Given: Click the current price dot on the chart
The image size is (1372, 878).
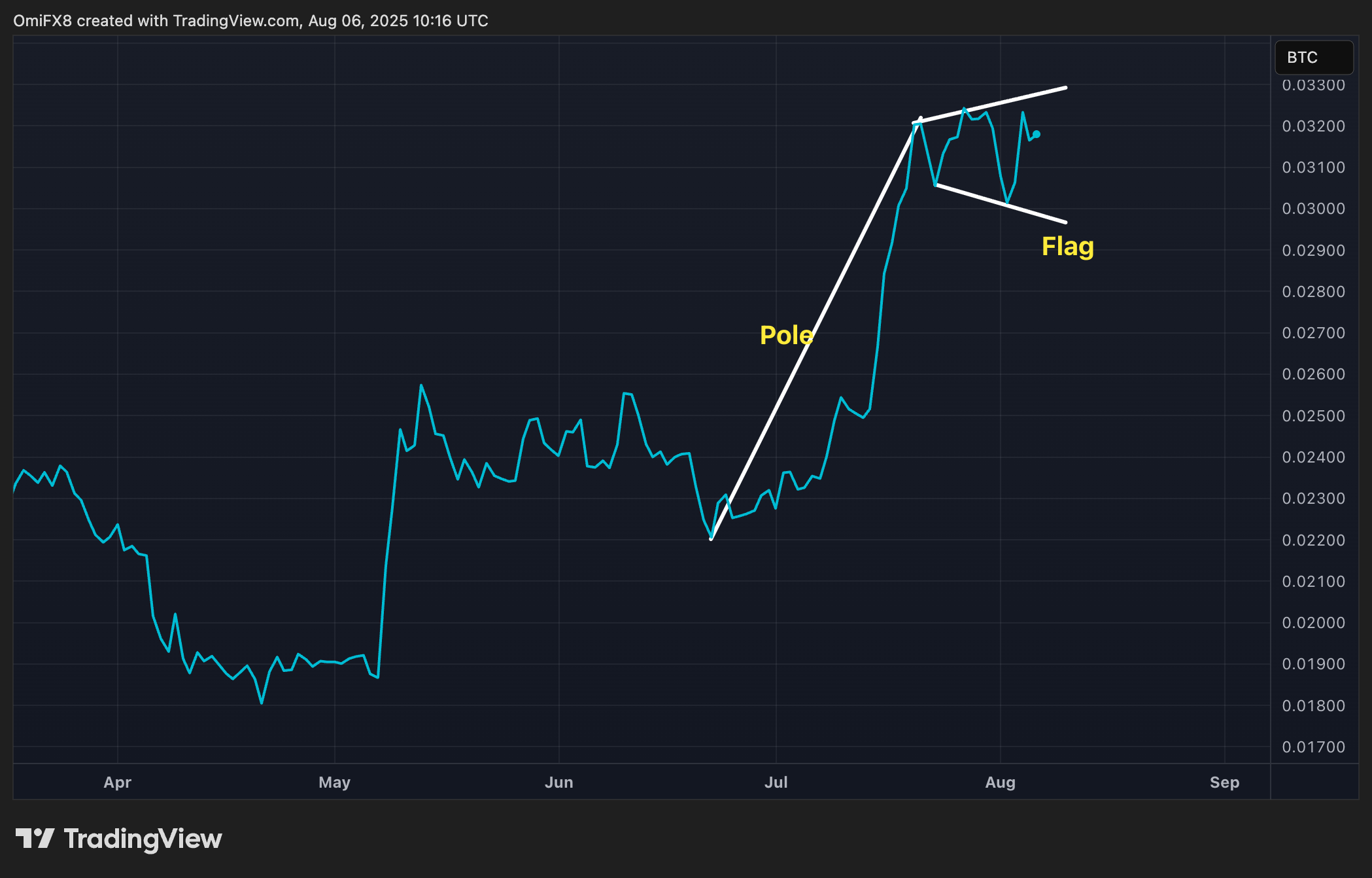Looking at the screenshot, I should tap(1037, 134).
